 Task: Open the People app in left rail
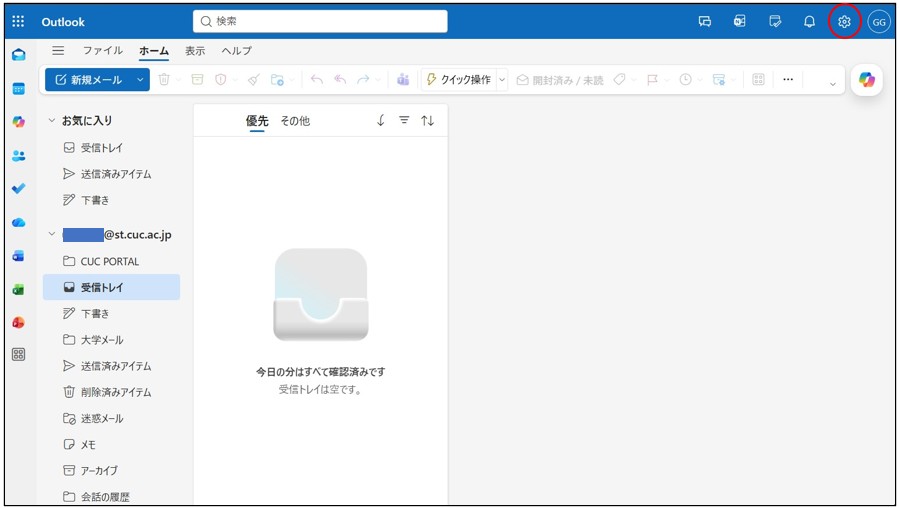pyautogui.click(x=18, y=155)
